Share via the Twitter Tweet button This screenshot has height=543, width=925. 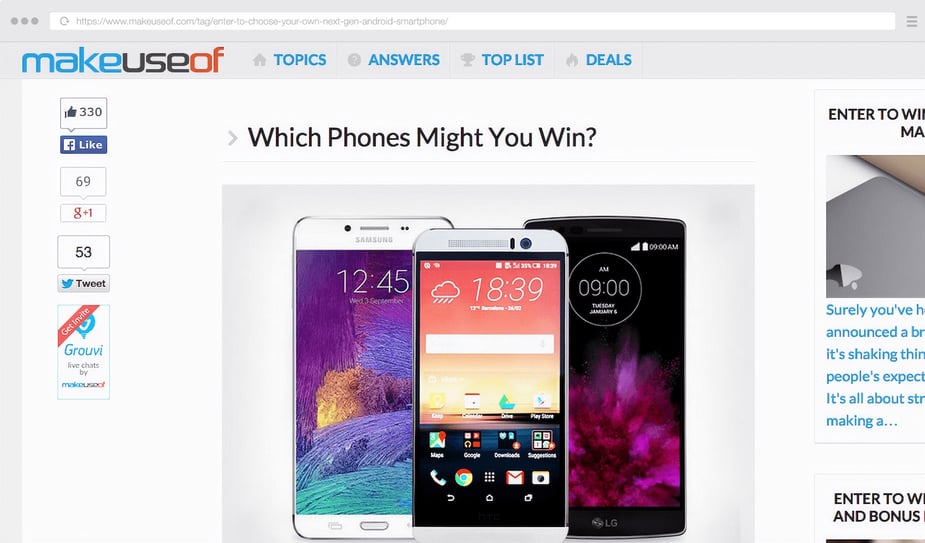[84, 283]
